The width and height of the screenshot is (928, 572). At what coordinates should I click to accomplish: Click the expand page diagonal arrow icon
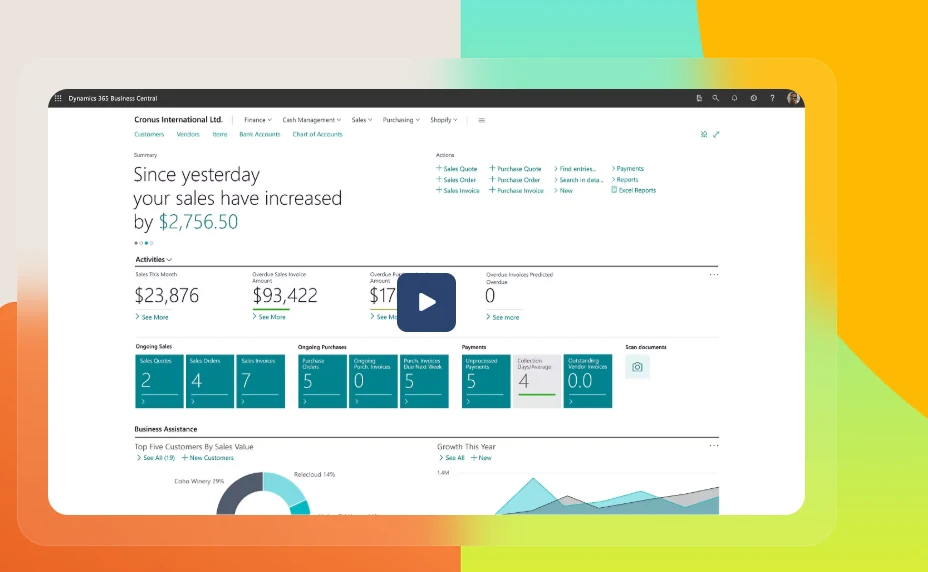[x=716, y=134]
